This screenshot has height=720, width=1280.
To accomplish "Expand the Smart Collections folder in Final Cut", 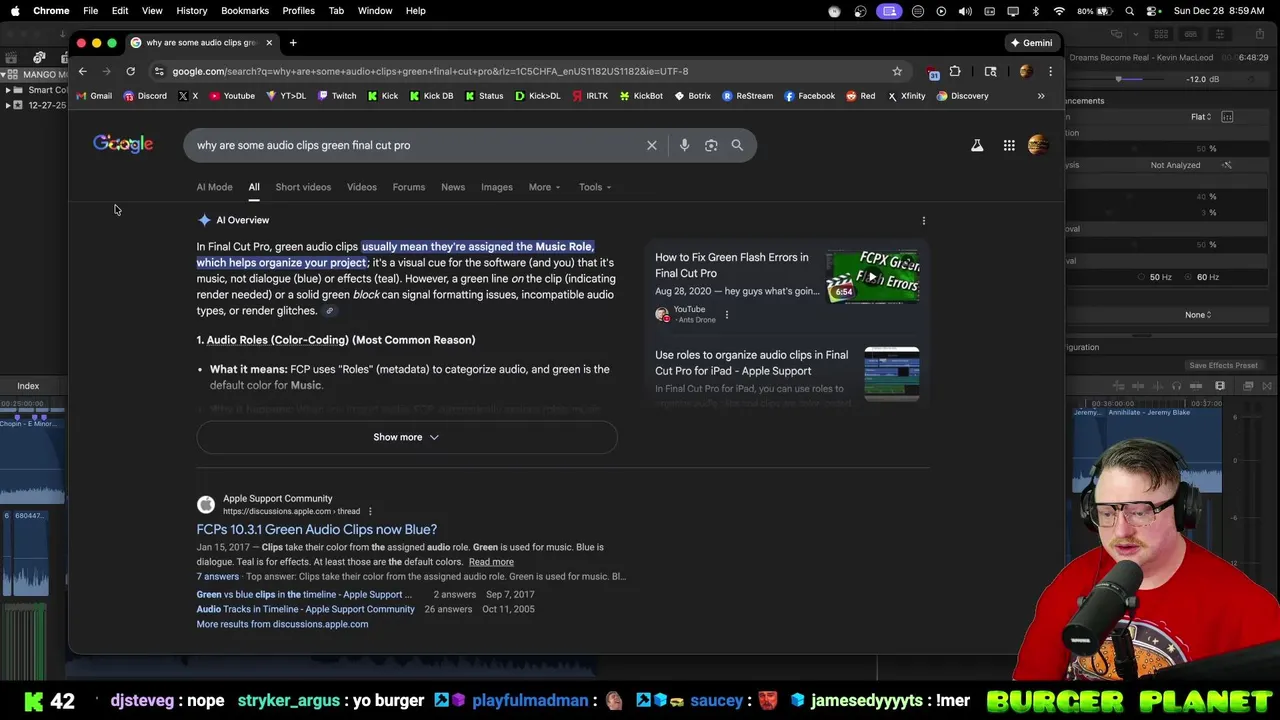I will point(8,90).
